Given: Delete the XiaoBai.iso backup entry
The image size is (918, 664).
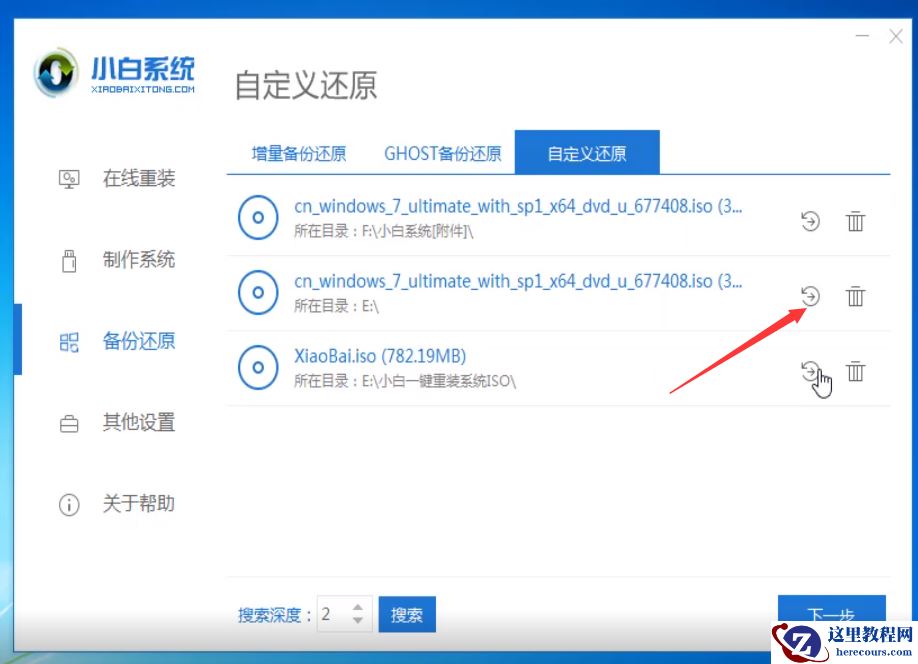Looking at the screenshot, I should click(x=855, y=371).
